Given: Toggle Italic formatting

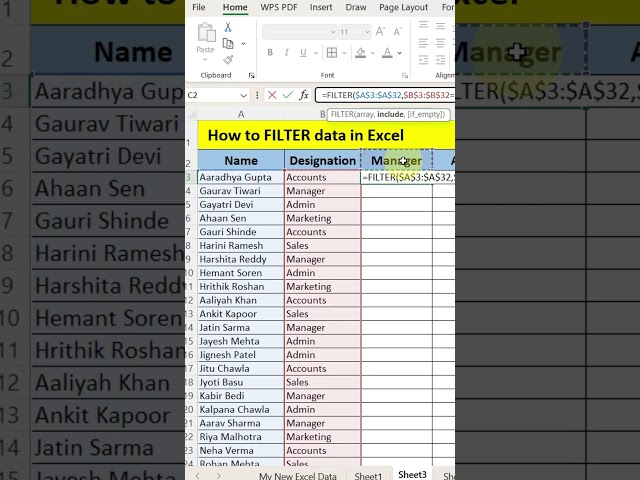Looking at the screenshot, I should coord(287,53).
